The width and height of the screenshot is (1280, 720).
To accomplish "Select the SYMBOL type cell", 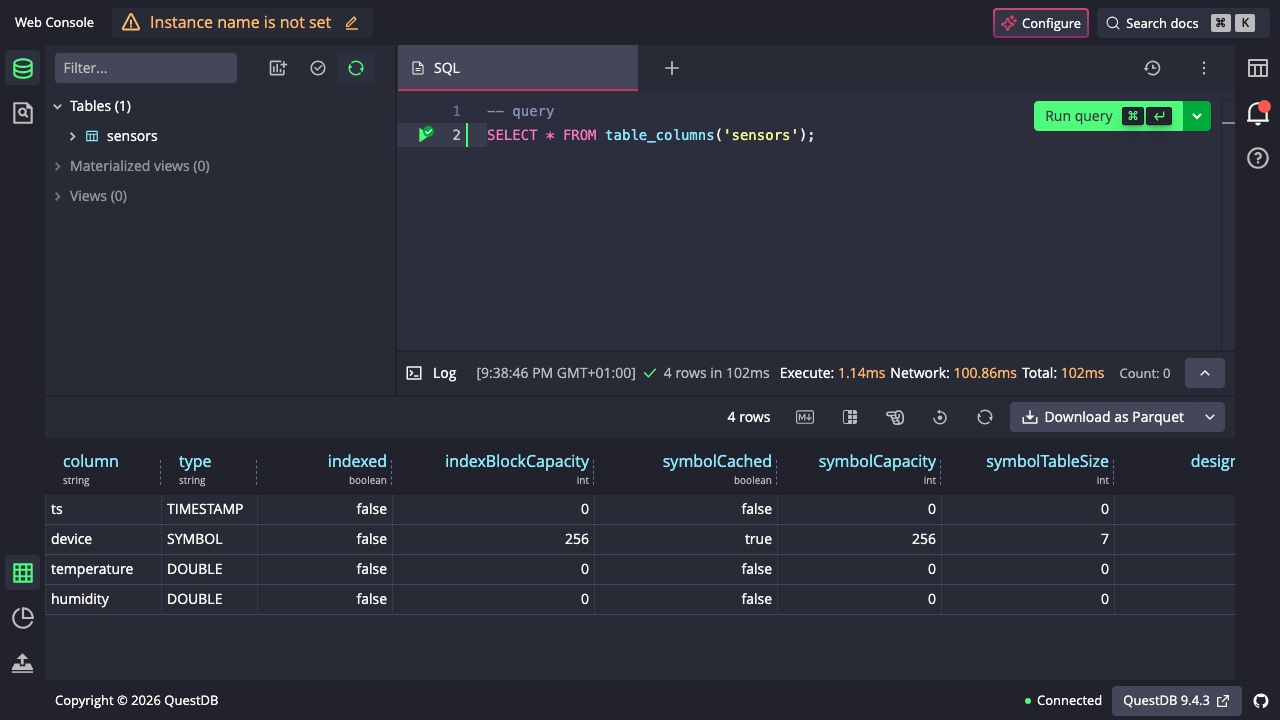I will click(209, 539).
